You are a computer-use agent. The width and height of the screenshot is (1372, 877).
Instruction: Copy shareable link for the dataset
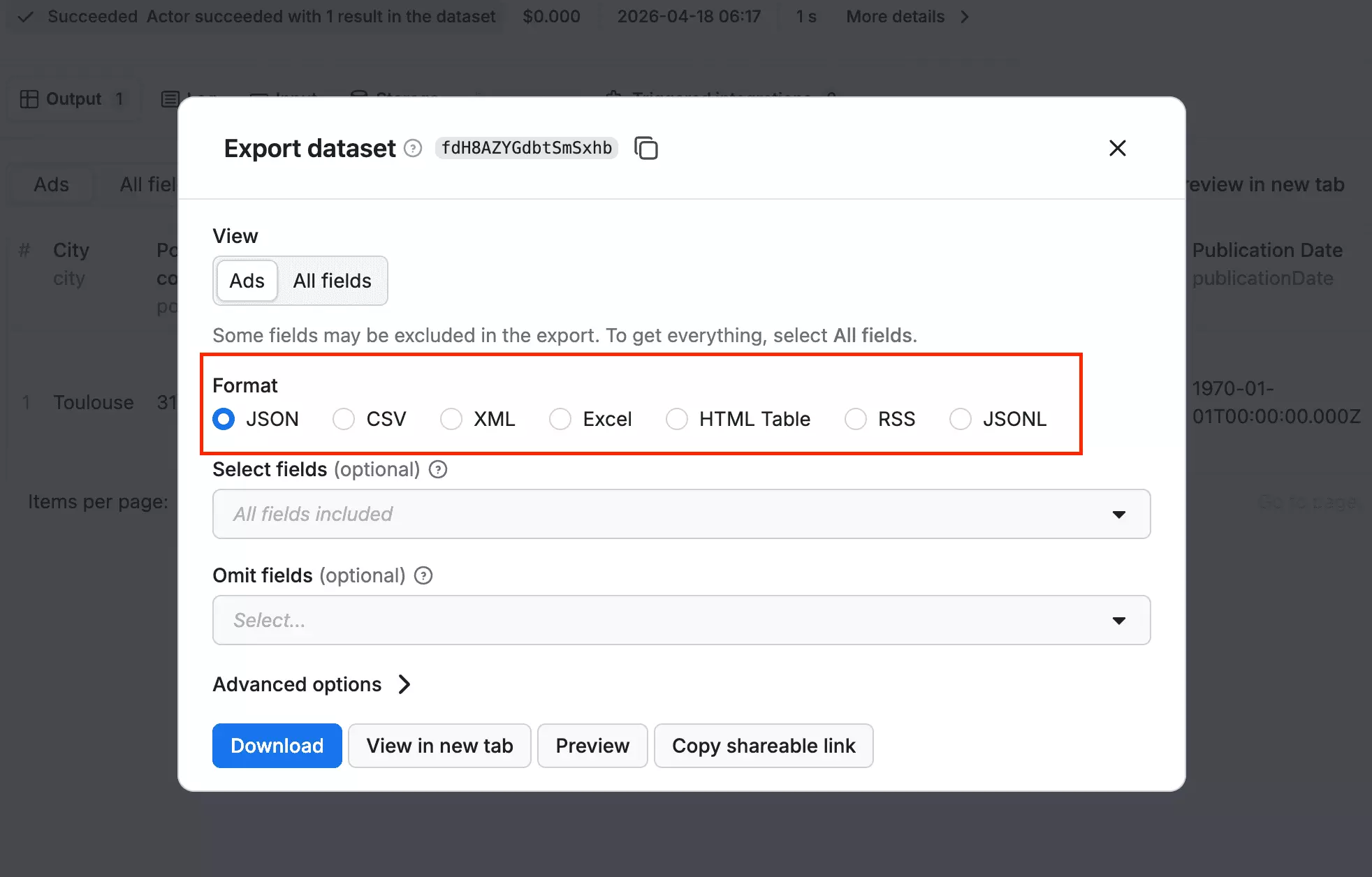(x=764, y=746)
